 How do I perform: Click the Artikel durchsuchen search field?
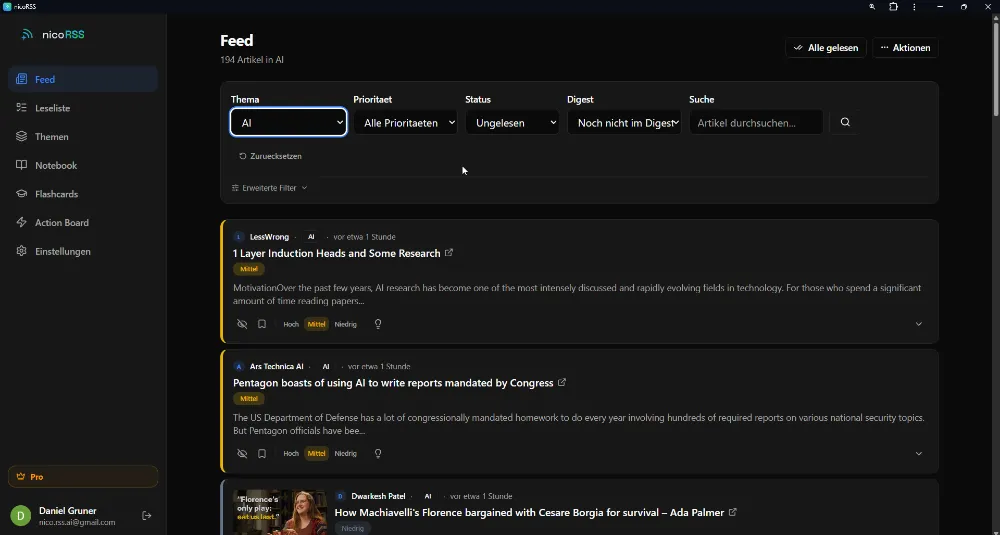756,122
